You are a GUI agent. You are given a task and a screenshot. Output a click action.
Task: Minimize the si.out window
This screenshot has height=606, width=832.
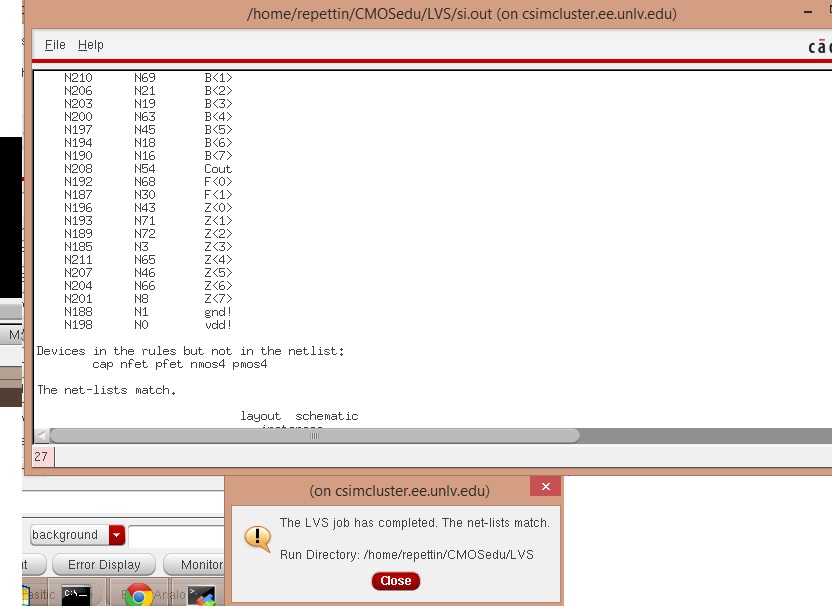(808, 13)
